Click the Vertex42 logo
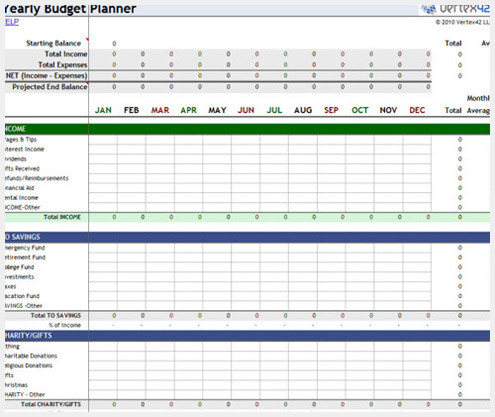Image resolution: width=495 pixels, height=417 pixels. click(x=455, y=9)
